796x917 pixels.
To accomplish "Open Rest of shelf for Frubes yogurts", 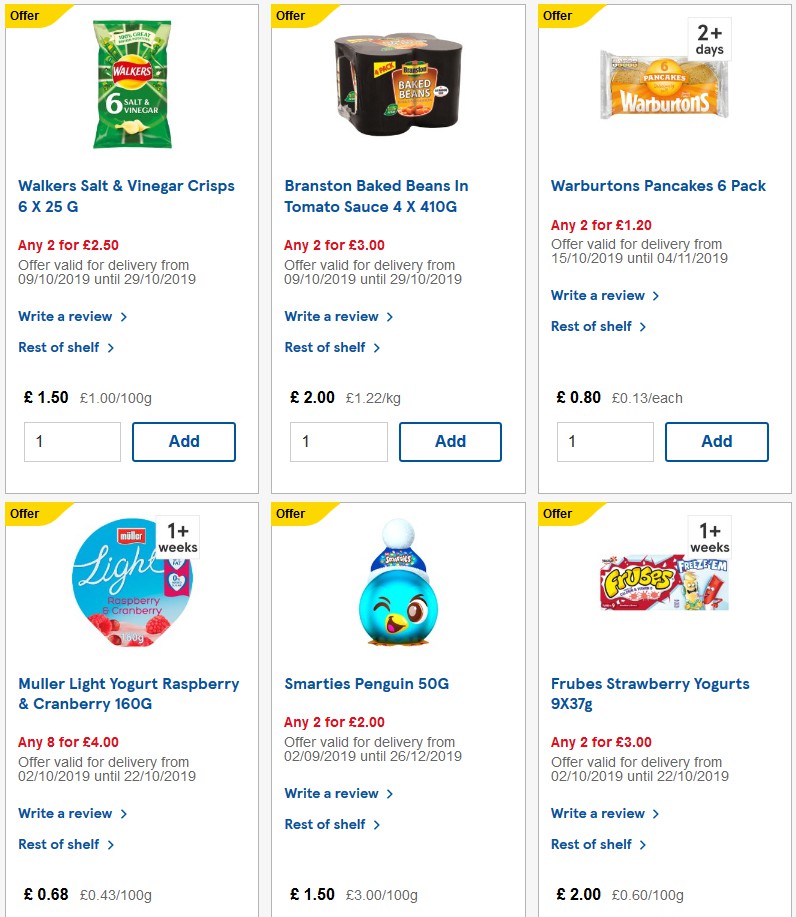I will click(592, 844).
